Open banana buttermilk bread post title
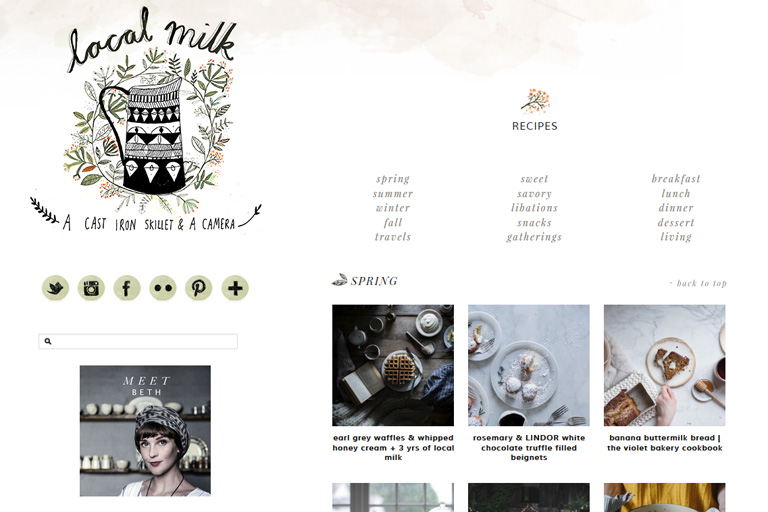The height and width of the screenshot is (512, 768). pyautogui.click(x=665, y=443)
